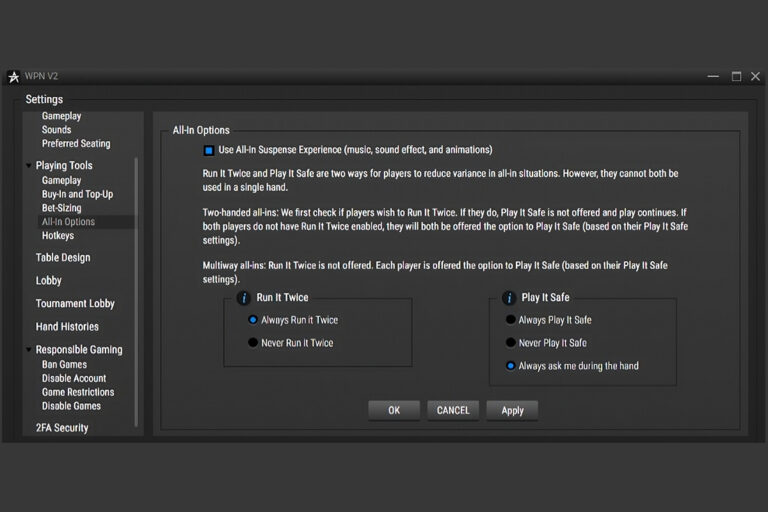The width and height of the screenshot is (768, 512).
Task: Open Gameplay under Playing Tools
Action: point(61,180)
